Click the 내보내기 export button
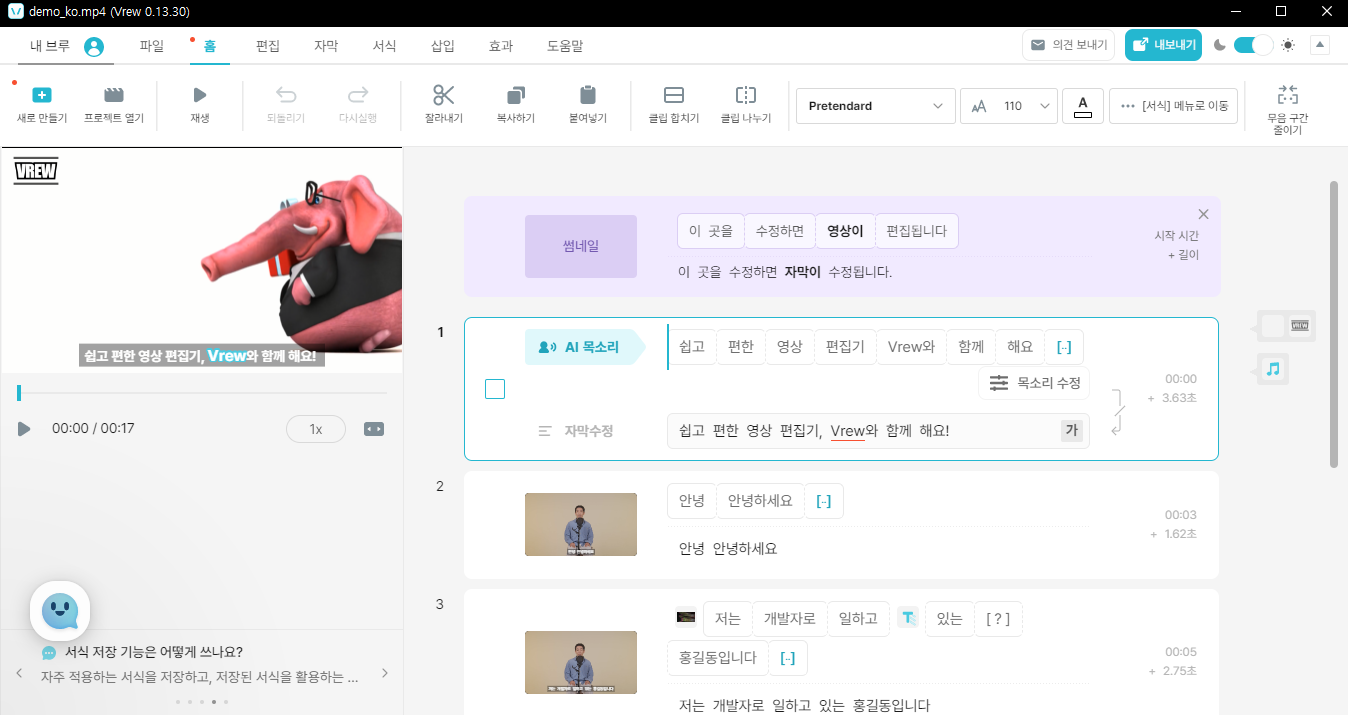The image size is (1348, 715). coord(1163,45)
